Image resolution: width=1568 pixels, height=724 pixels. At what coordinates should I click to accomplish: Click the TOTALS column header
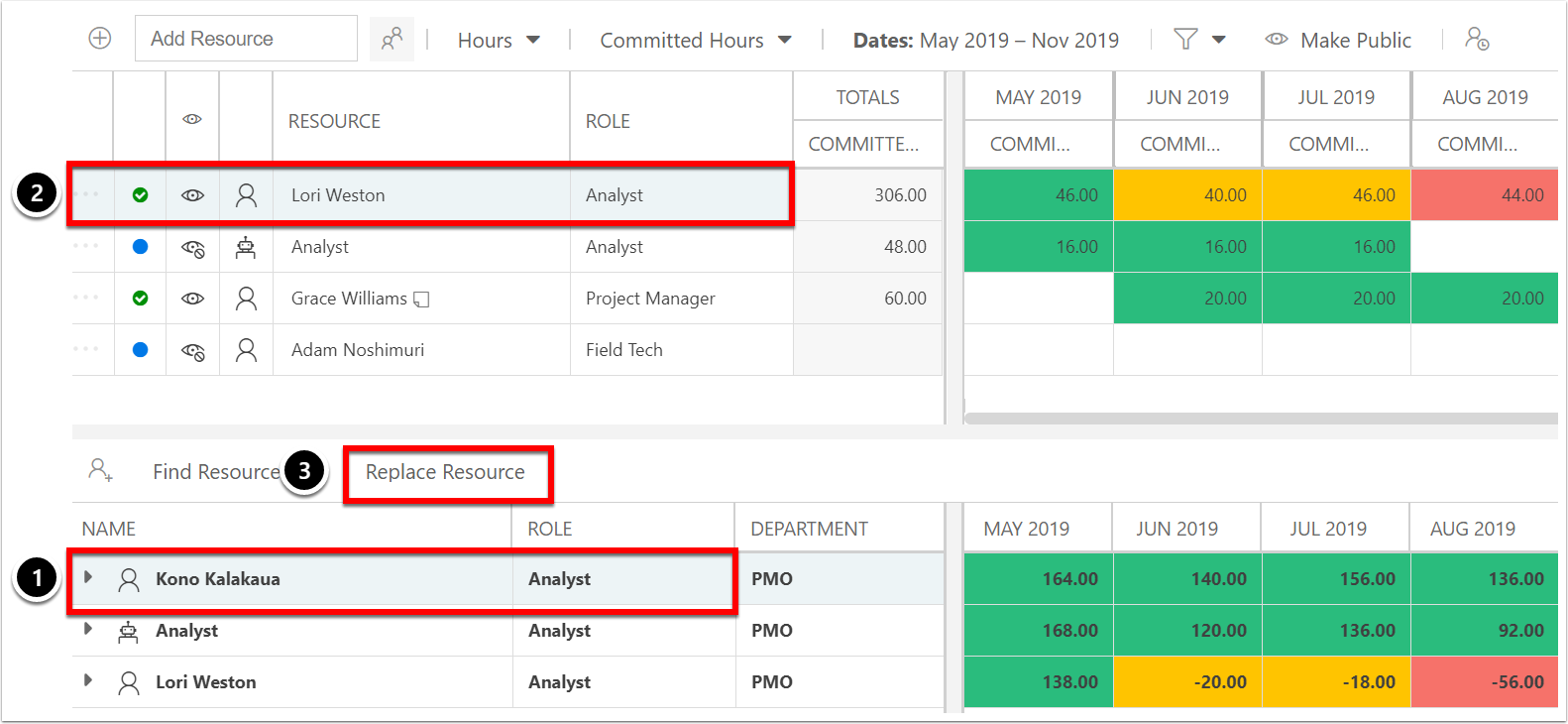(867, 97)
